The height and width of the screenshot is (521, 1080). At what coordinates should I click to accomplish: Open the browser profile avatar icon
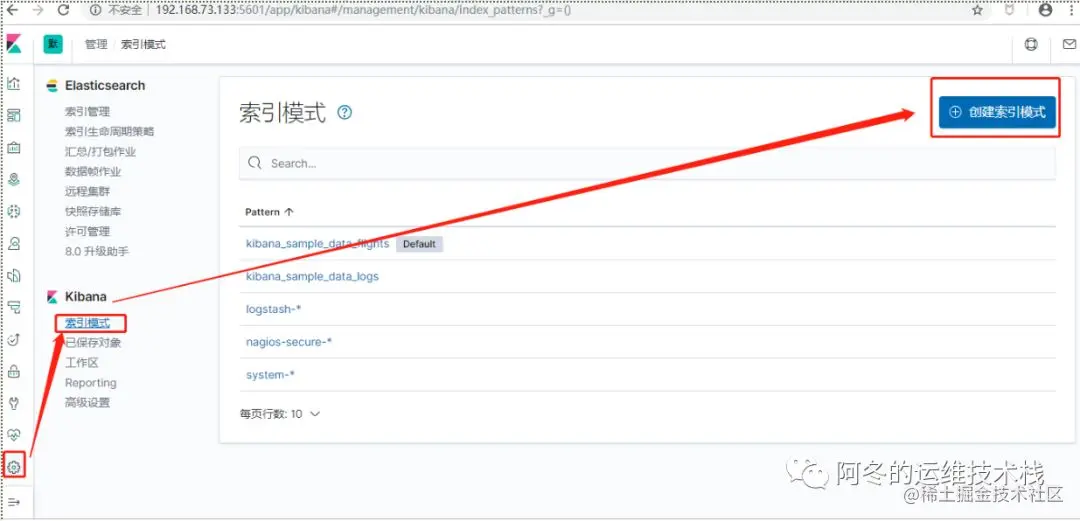pos(1046,10)
